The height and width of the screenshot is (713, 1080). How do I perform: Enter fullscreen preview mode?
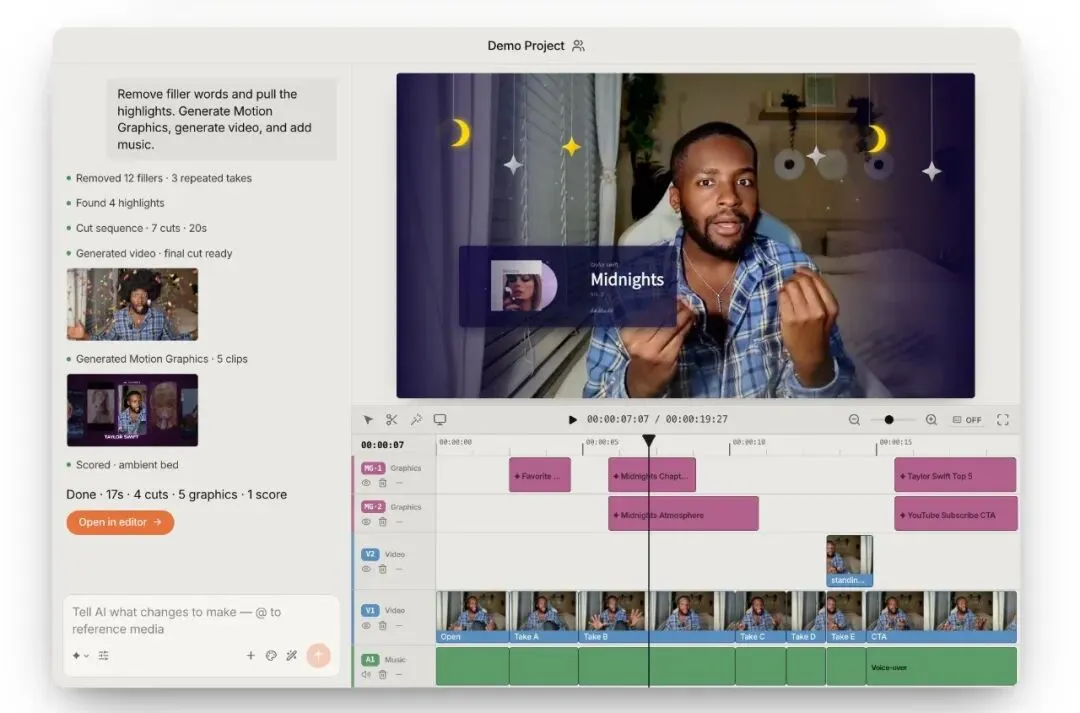click(1003, 420)
